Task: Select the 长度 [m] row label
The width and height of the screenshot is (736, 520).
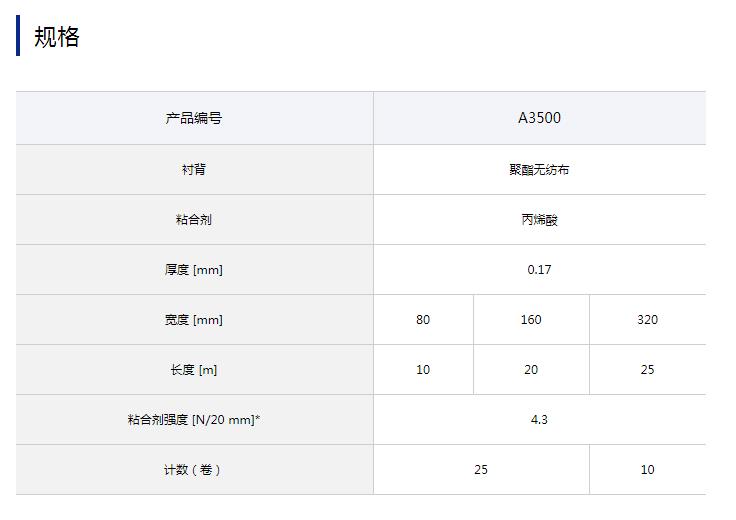Action: pos(194,370)
